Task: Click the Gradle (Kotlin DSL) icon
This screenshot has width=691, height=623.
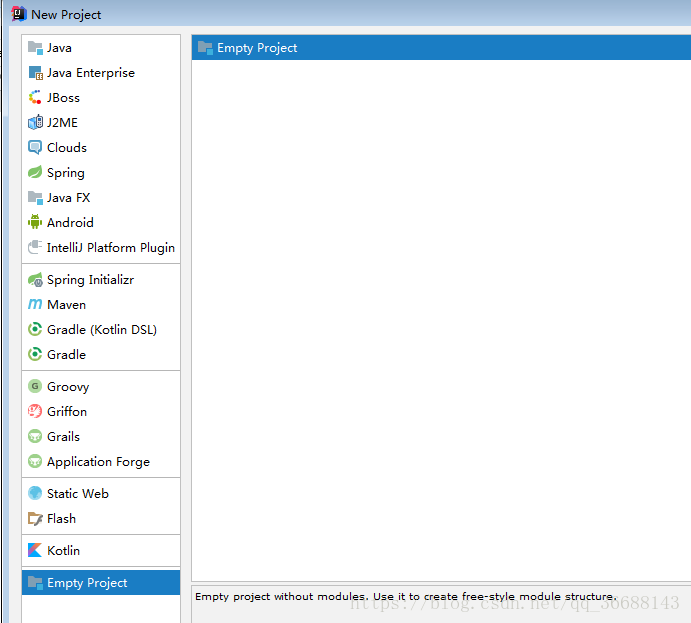Action: pyautogui.click(x=35, y=330)
